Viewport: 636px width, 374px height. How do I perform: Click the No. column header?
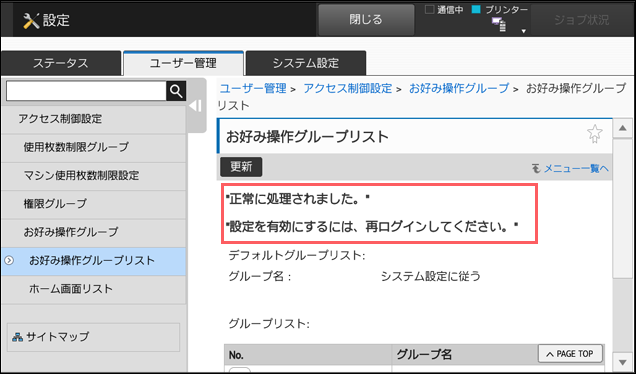(x=308, y=355)
